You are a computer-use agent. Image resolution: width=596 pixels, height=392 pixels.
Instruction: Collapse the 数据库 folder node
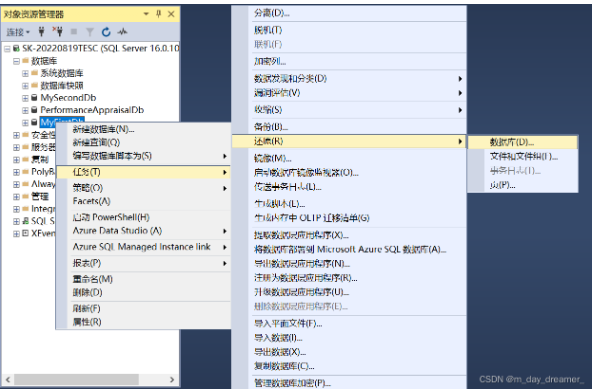click(16, 61)
